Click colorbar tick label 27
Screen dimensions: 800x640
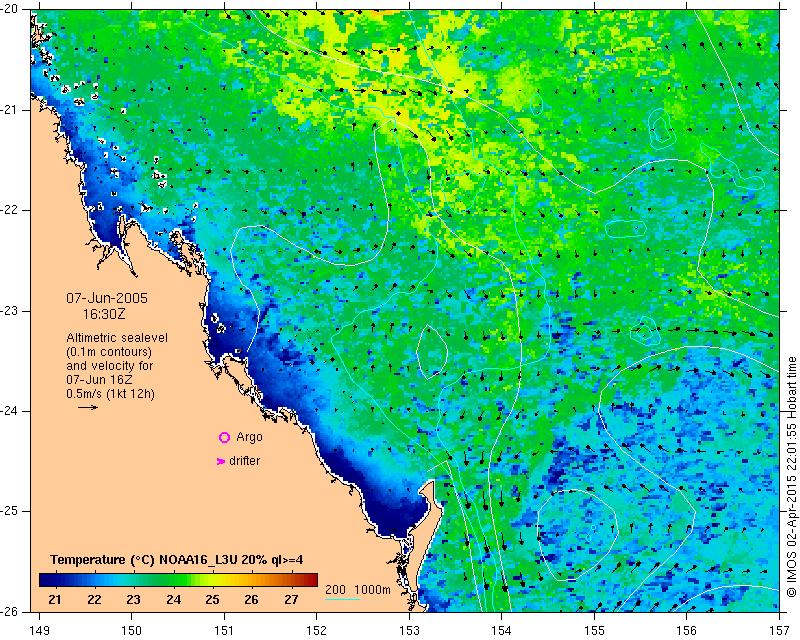(x=291, y=600)
